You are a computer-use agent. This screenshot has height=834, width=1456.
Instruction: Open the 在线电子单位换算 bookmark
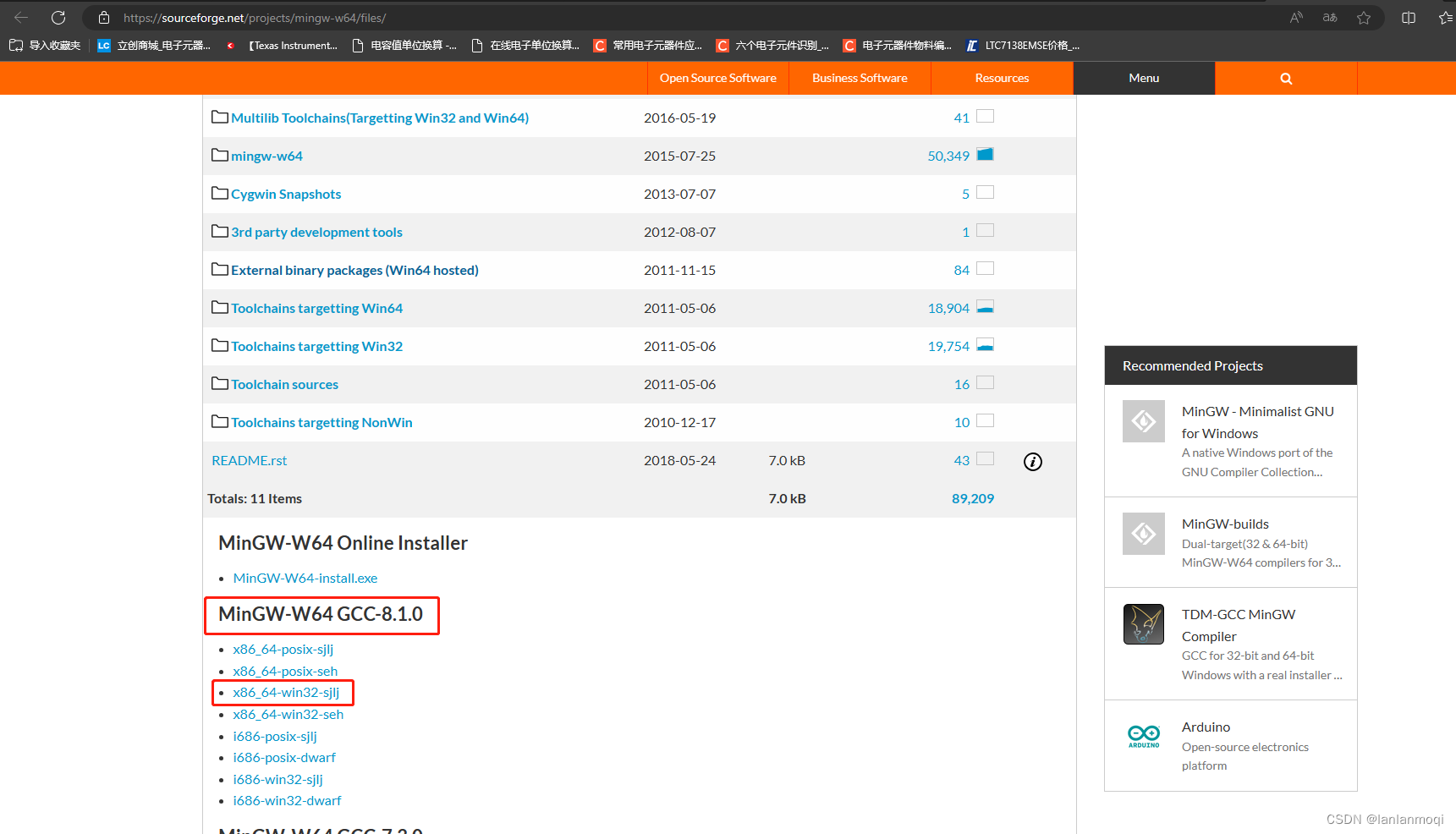[x=525, y=46]
